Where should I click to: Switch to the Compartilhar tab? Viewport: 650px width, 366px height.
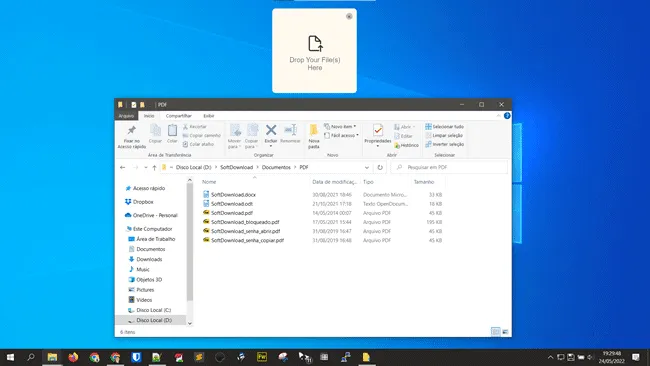(179, 116)
